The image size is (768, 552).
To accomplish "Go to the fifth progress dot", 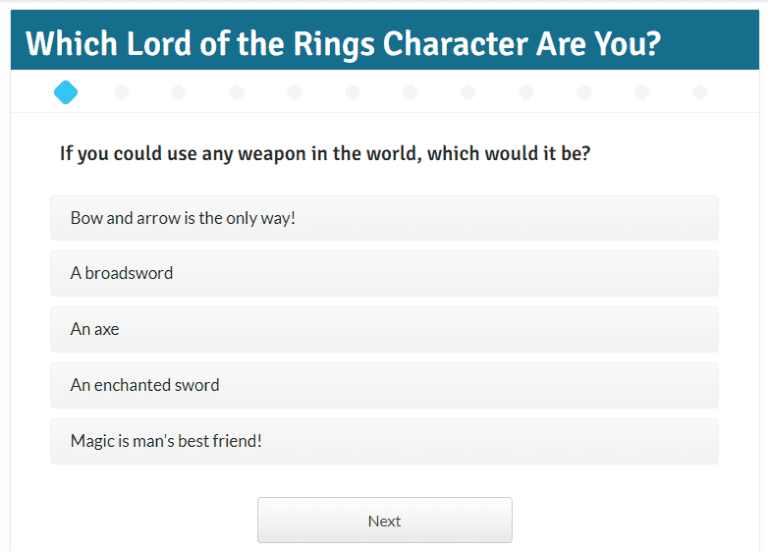I will point(295,93).
